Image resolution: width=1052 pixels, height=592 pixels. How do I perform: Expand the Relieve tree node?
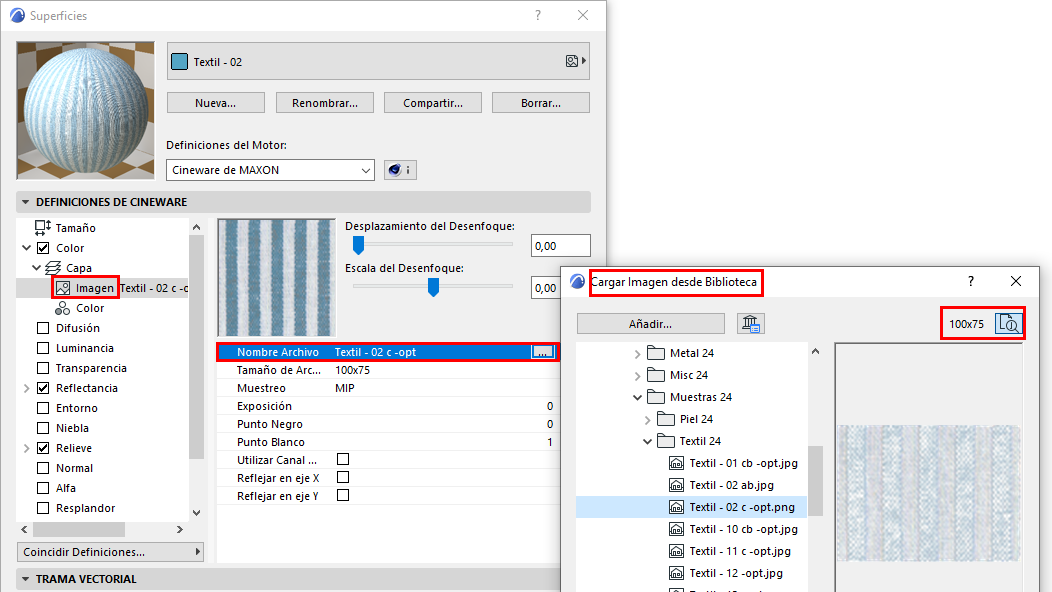click(x=27, y=448)
